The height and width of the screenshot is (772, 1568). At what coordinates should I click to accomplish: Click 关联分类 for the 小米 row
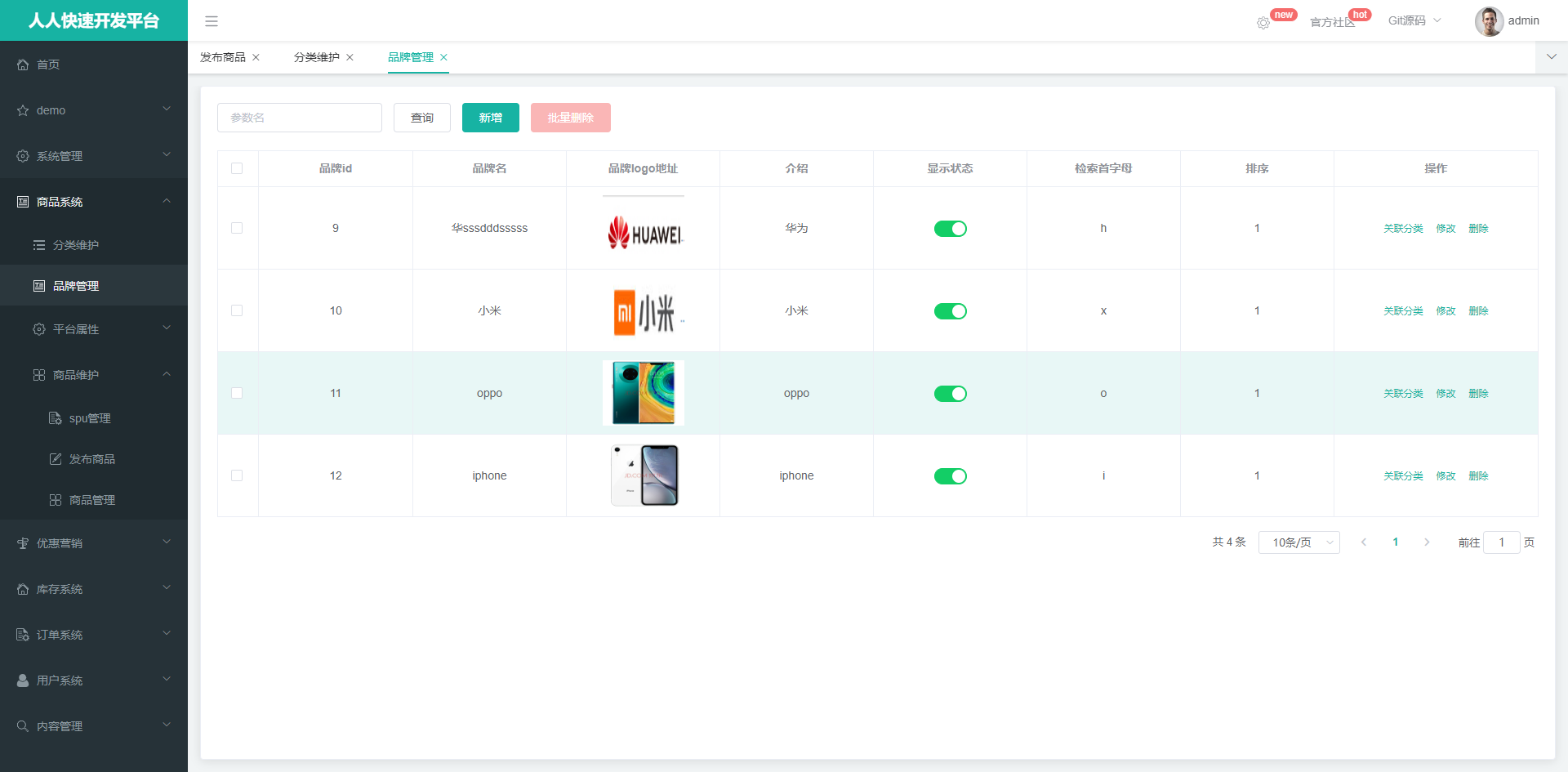pos(1403,311)
